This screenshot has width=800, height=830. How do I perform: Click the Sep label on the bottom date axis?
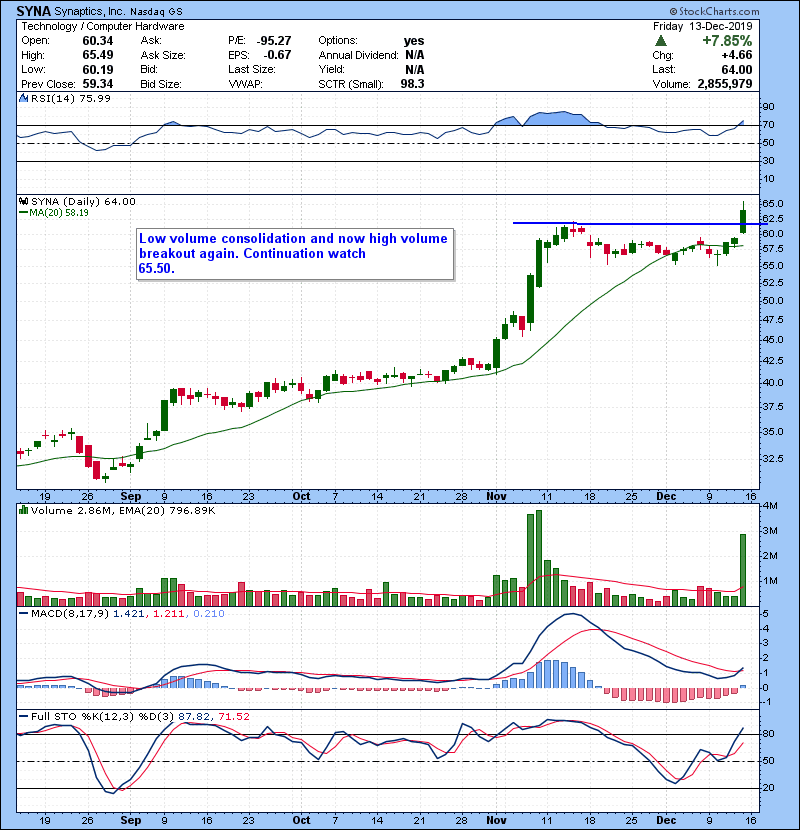click(131, 820)
